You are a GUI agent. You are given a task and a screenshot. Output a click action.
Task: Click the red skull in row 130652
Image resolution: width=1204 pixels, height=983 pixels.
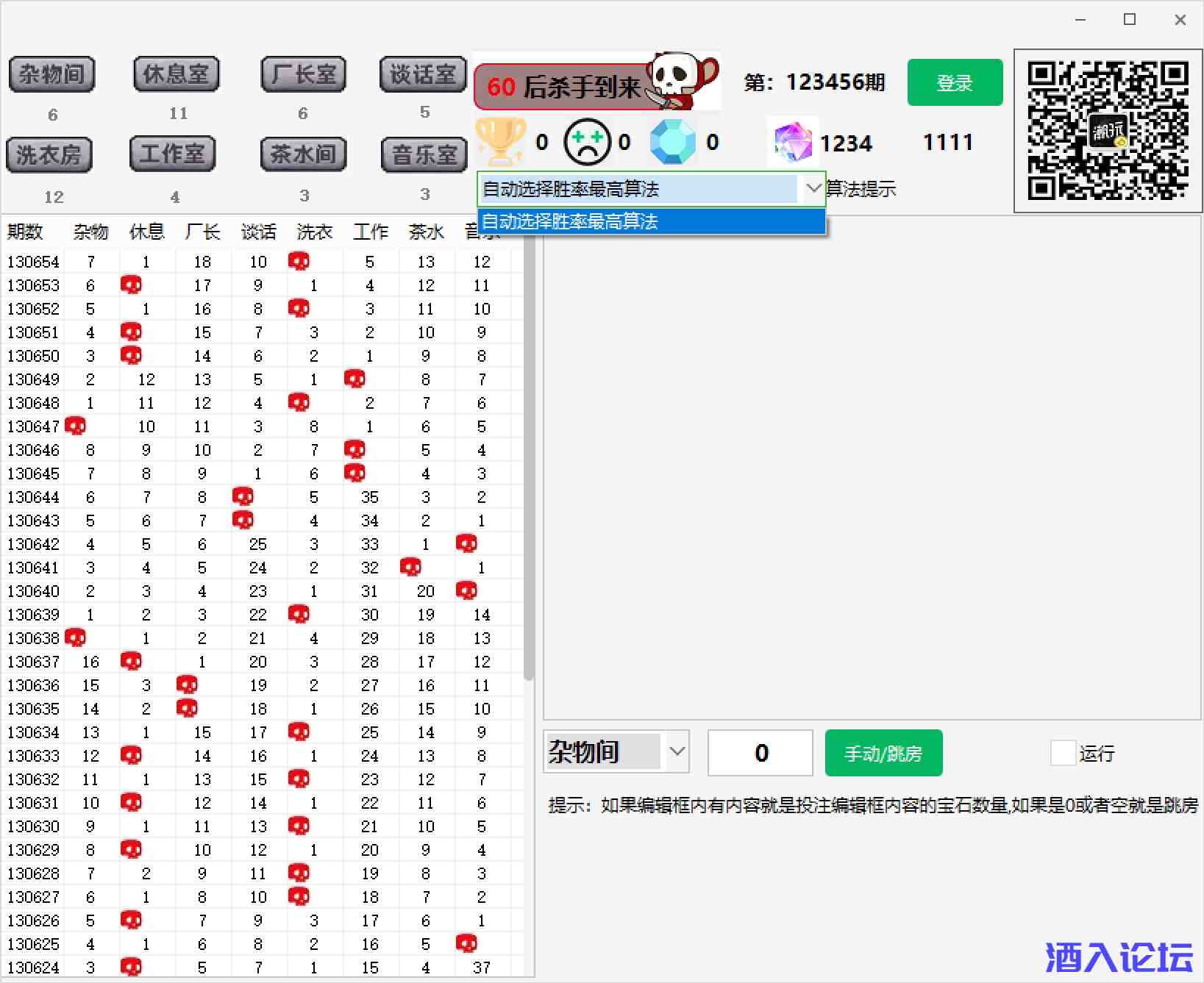tap(299, 308)
